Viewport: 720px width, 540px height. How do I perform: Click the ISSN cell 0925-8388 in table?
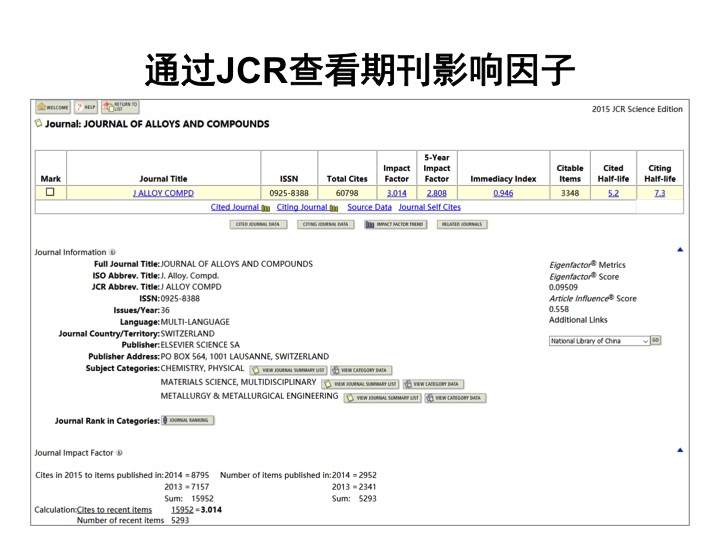(x=289, y=193)
